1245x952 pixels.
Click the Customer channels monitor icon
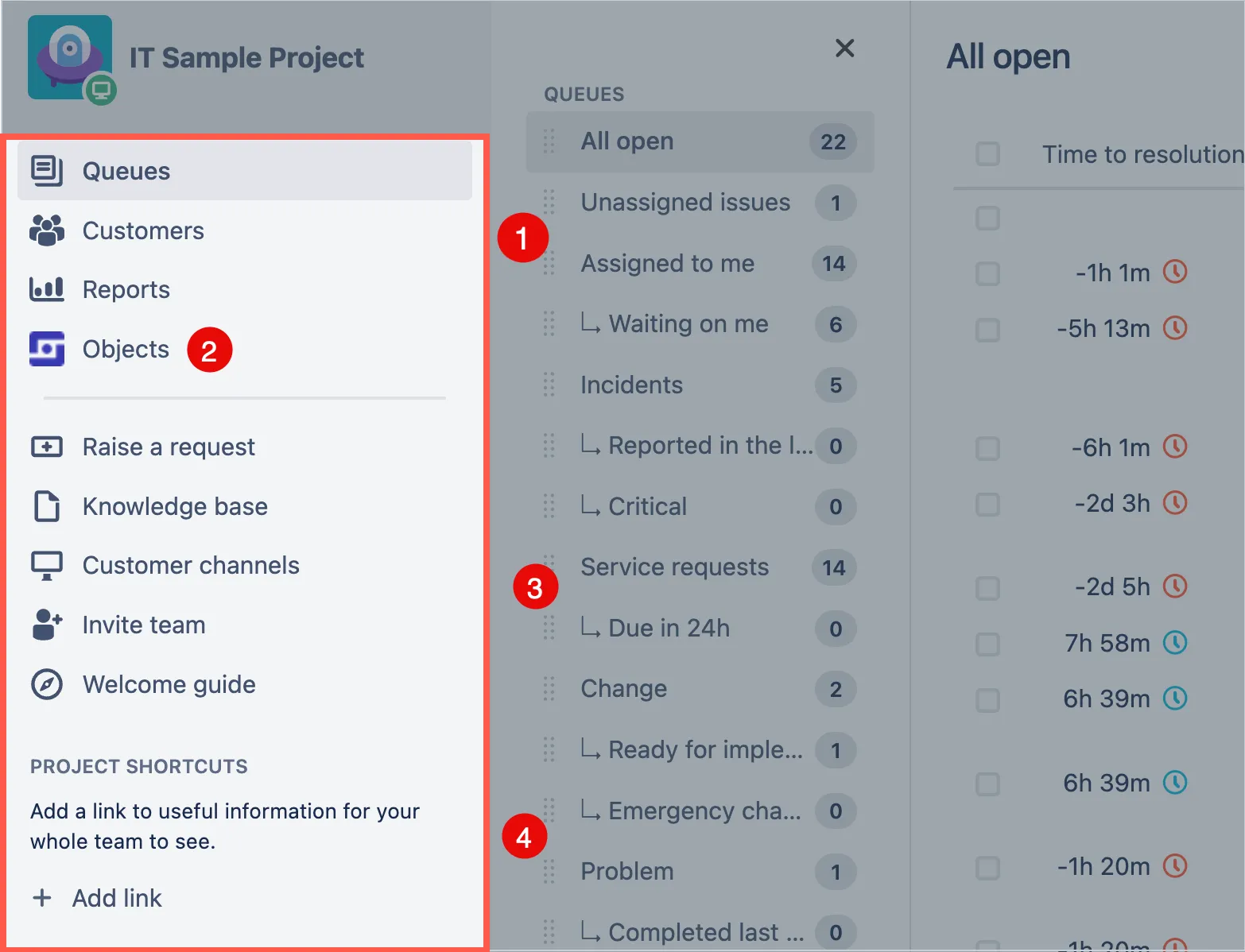coord(47,566)
